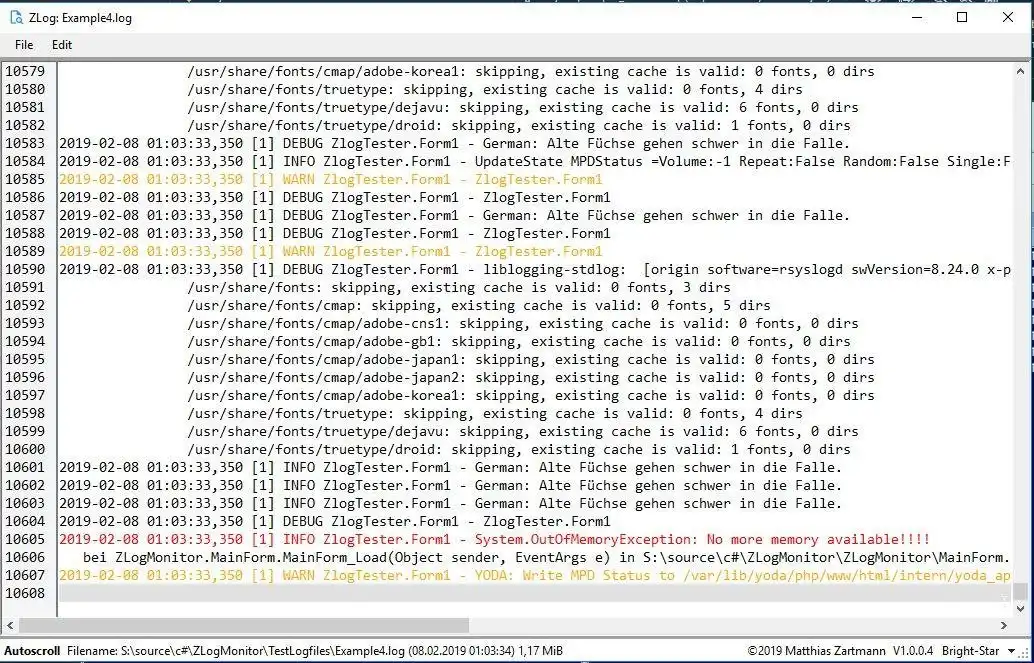Click the vertical scrollbar down arrow
The width and height of the screenshot is (1034, 663).
[x=1020, y=608]
